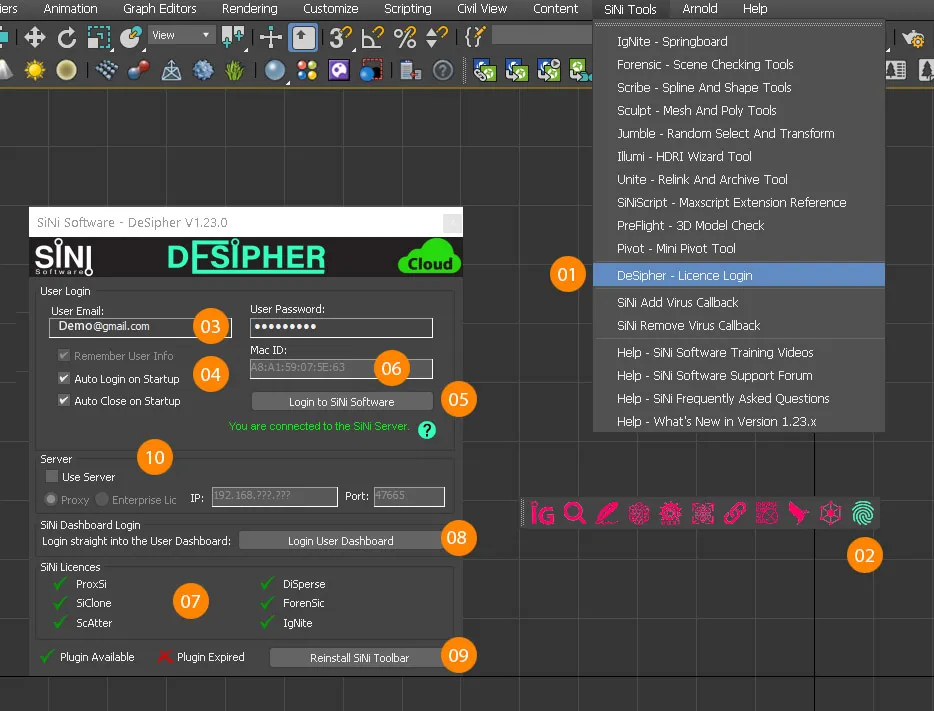Click the named selection sets field in toolbar

(x=542, y=35)
